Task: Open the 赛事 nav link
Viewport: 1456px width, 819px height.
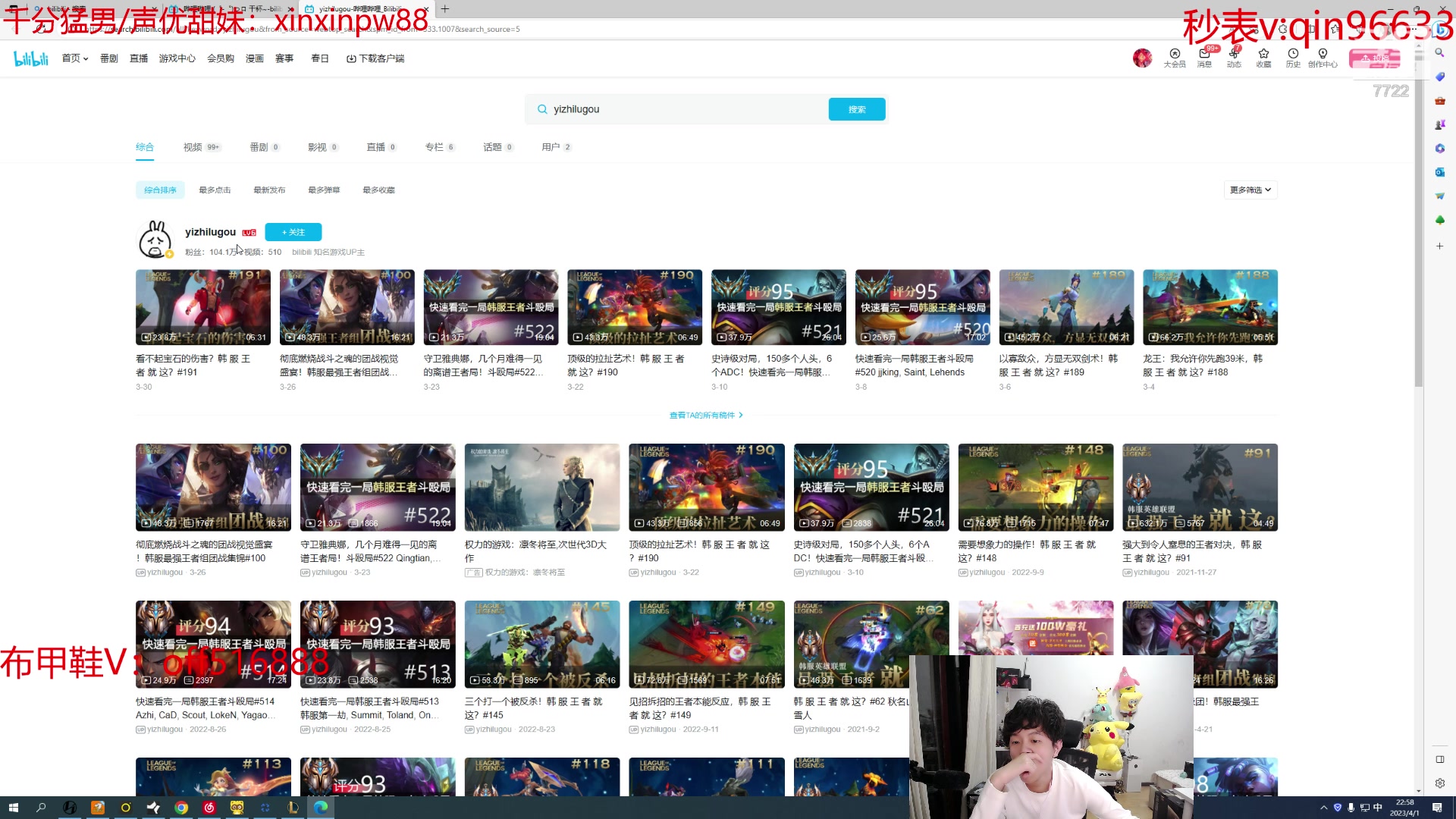Action: click(284, 58)
